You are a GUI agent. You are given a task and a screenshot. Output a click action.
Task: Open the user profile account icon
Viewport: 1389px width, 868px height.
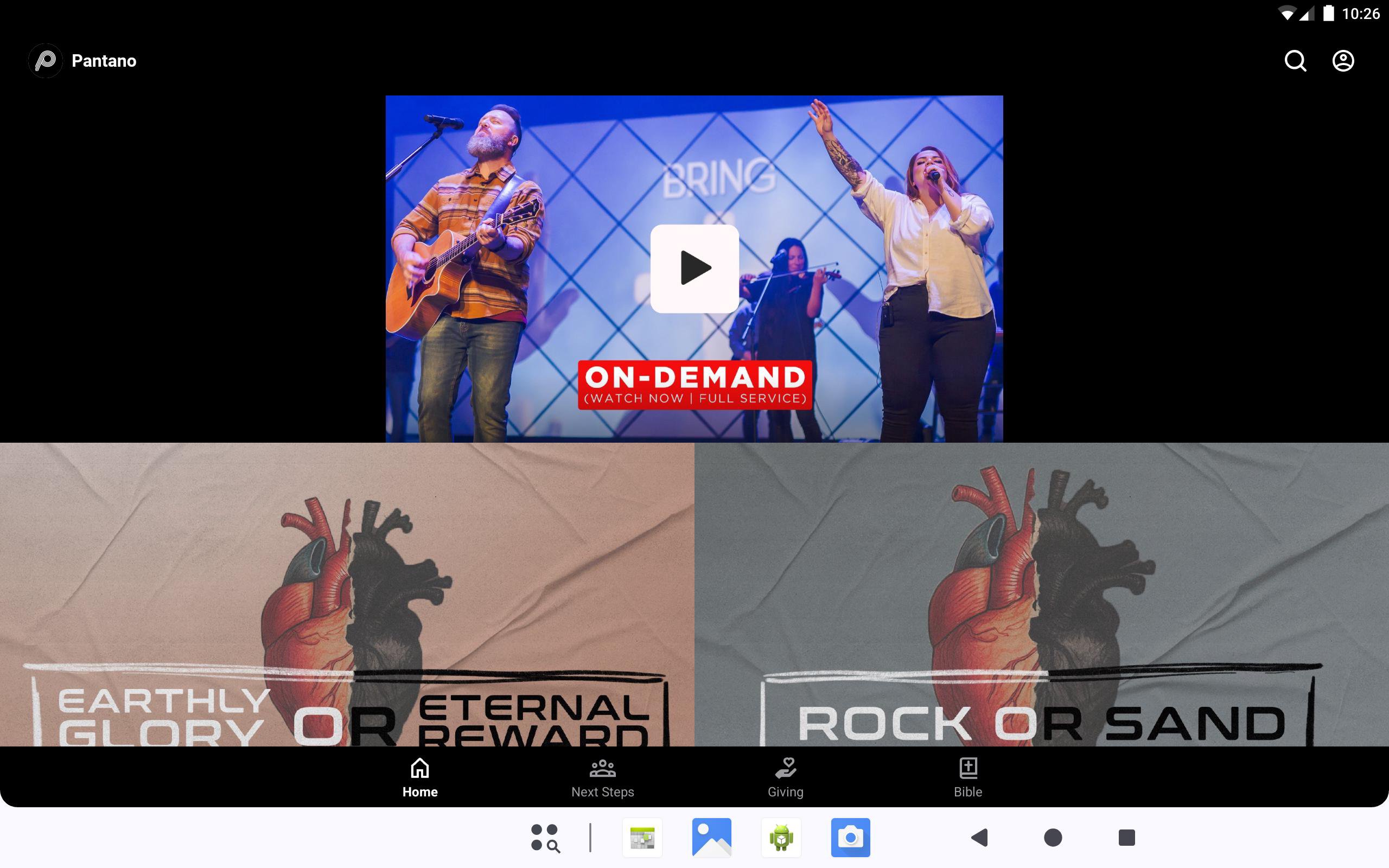[1342, 61]
